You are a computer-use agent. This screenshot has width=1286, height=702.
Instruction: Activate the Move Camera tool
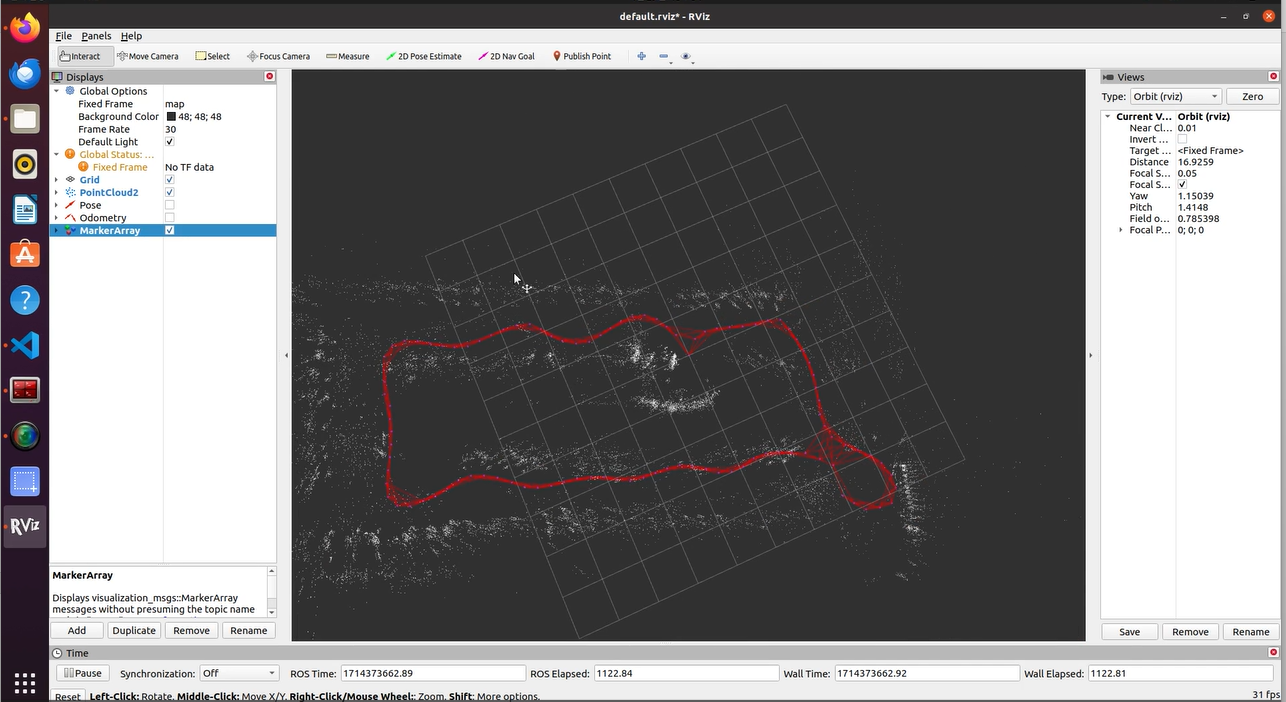(148, 56)
